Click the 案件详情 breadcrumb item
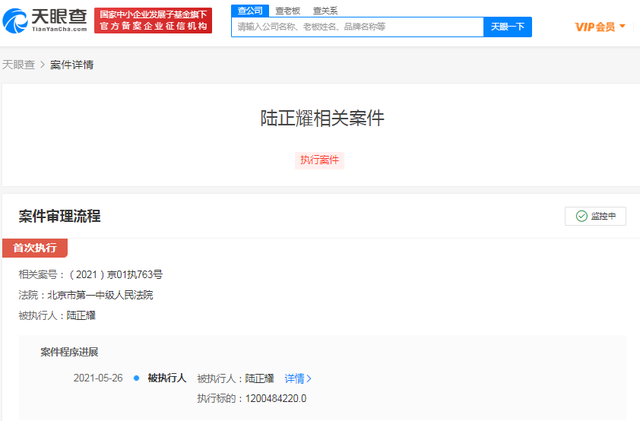Viewport: 640px width, 421px height. 72,65
